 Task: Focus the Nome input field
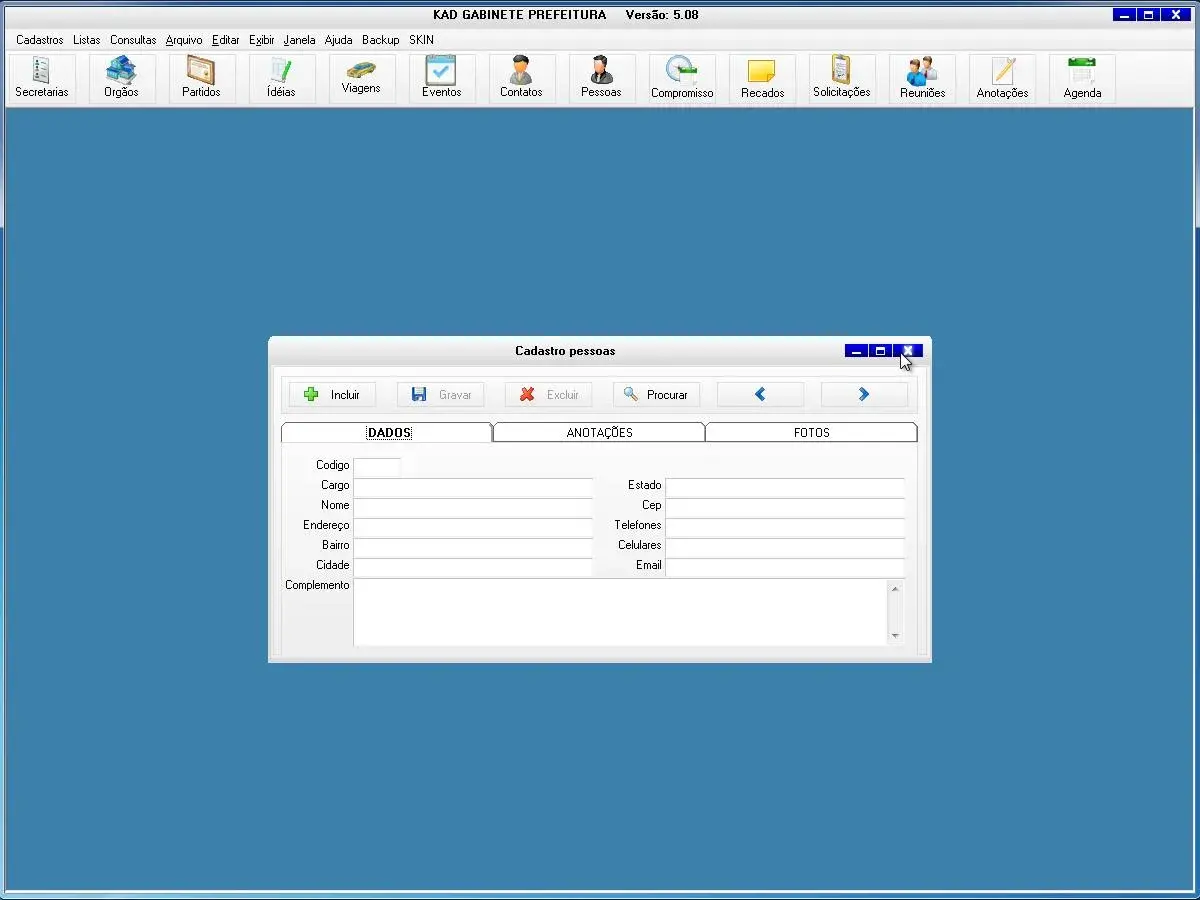click(x=473, y=507)
